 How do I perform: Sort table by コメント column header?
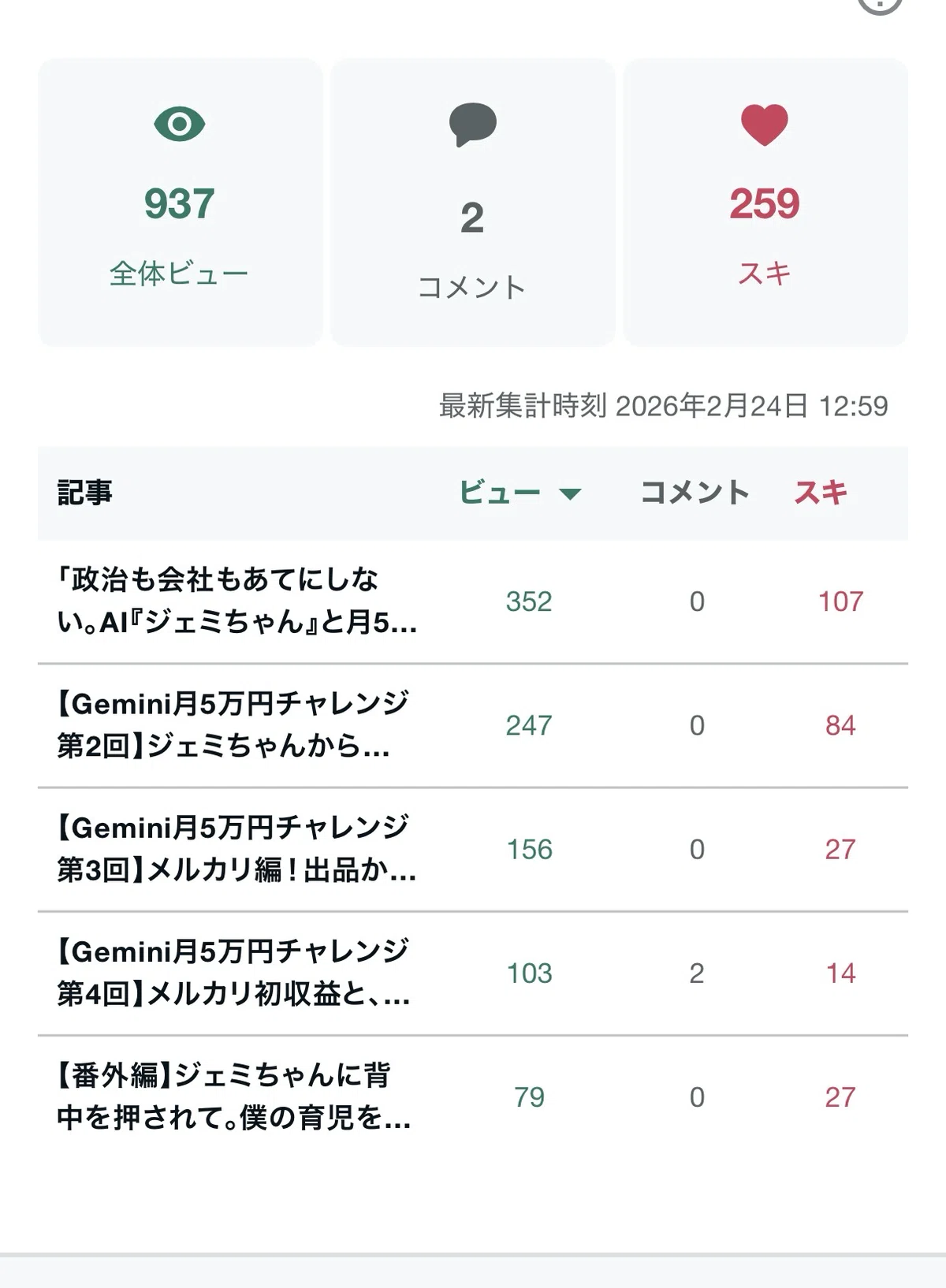[x=695, y=493]
